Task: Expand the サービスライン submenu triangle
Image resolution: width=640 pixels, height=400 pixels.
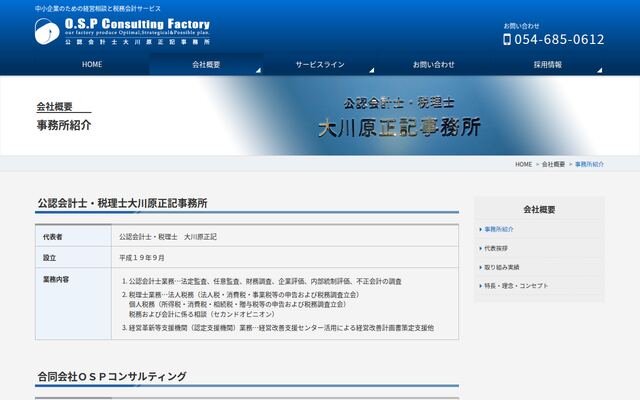Action: (x=372, y=71)
